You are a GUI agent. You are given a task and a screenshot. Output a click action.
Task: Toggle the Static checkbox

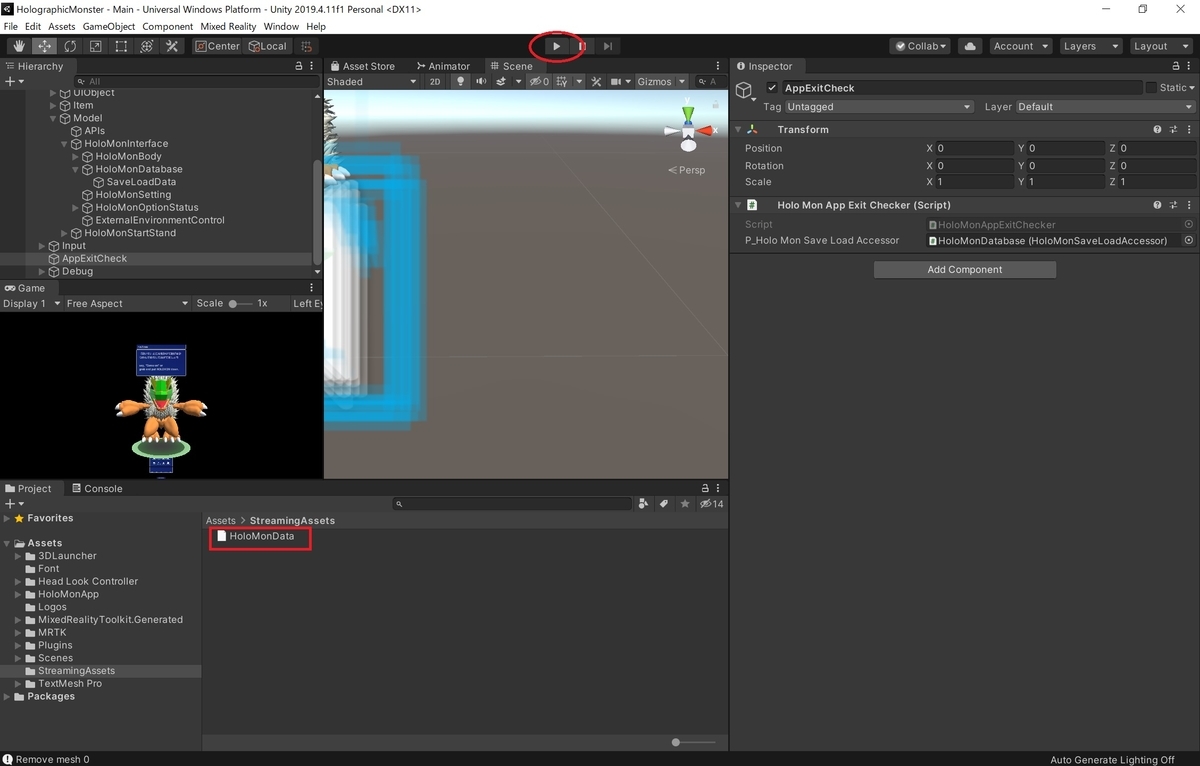tap(1151, 88)
